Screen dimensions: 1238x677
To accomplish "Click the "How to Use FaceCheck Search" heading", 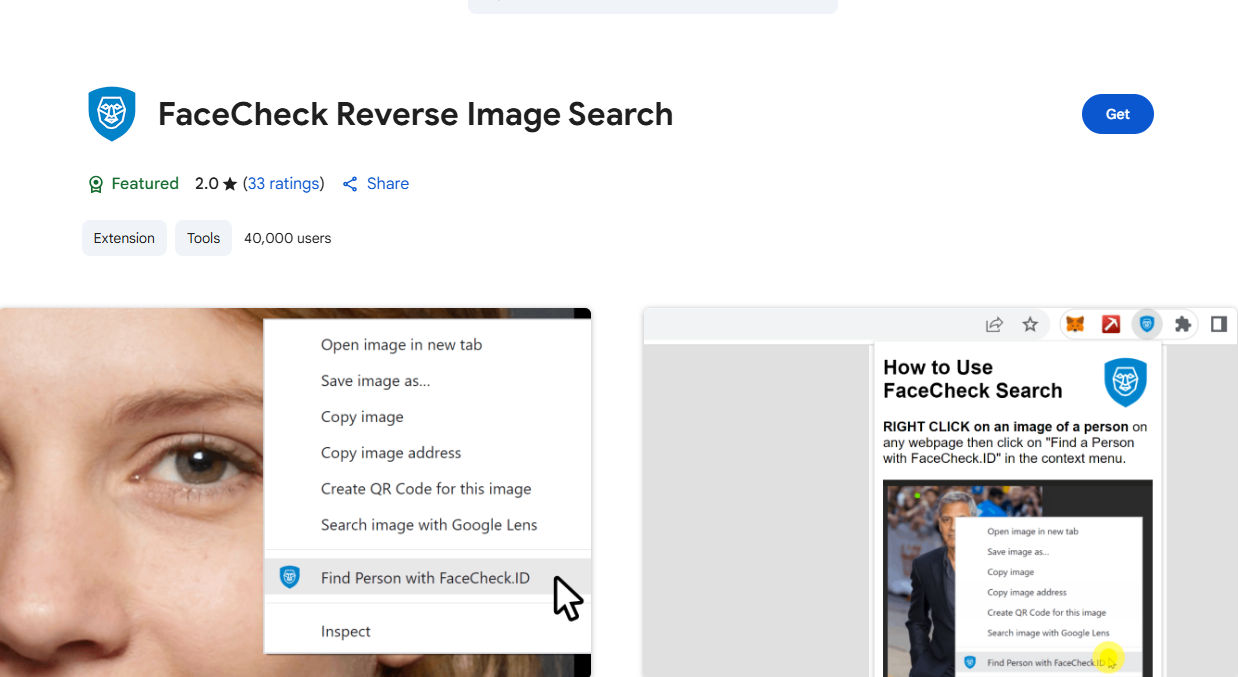I will coord(973,379).
